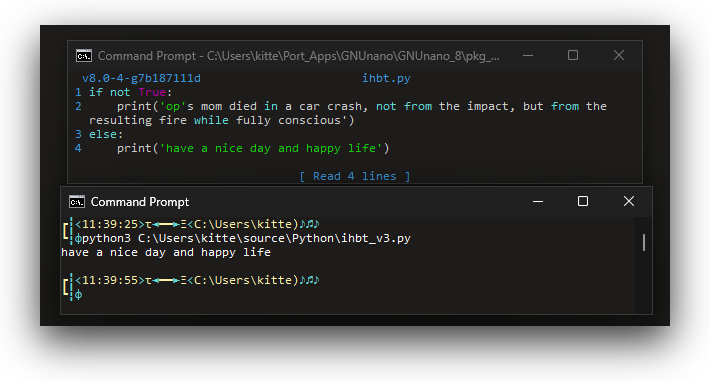Click the 'op' string on line 2
Screen dimensions: 710x381
[x=173, y=106]
